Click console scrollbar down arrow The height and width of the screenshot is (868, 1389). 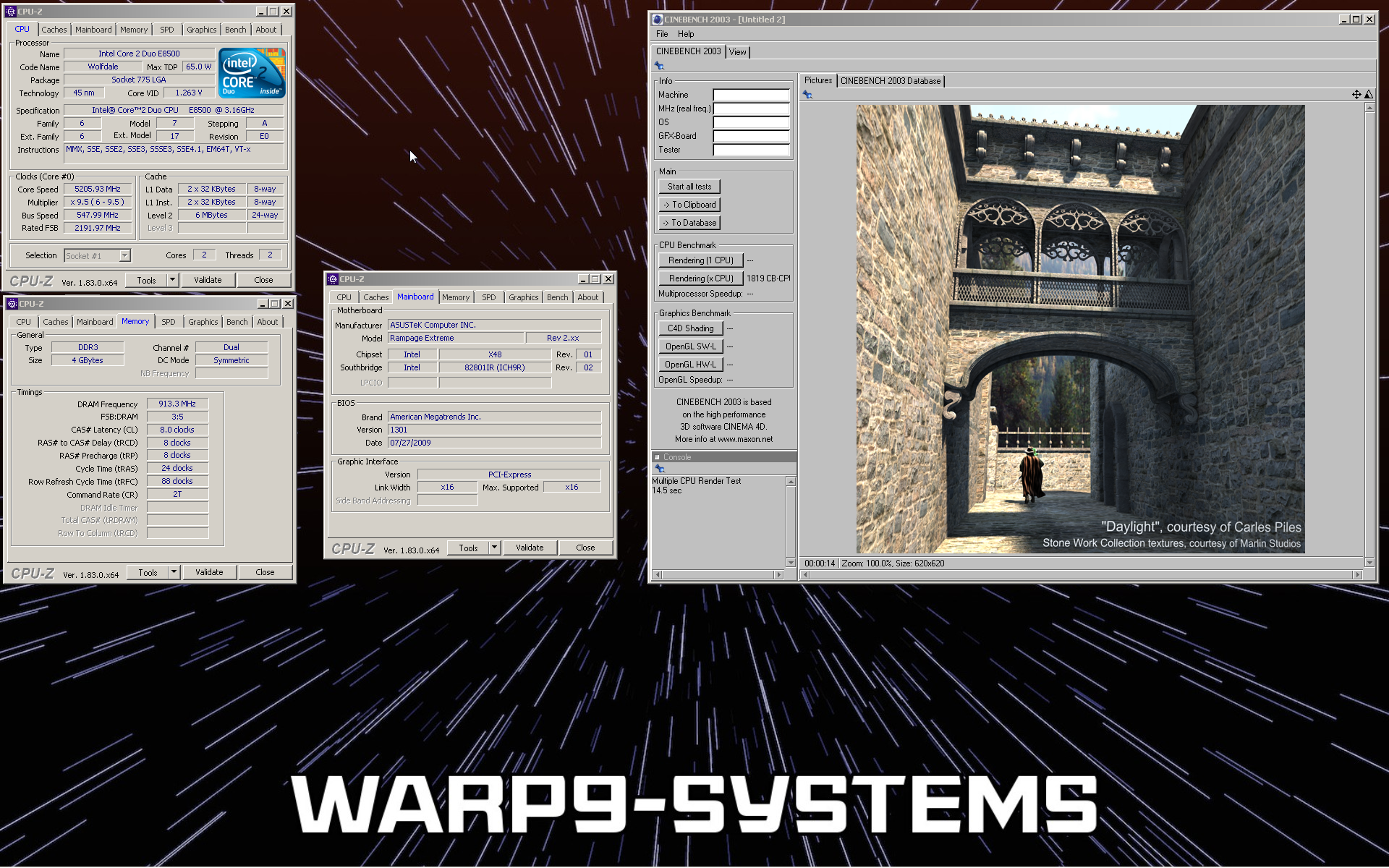pyautogui.click(x=791, y=563)
